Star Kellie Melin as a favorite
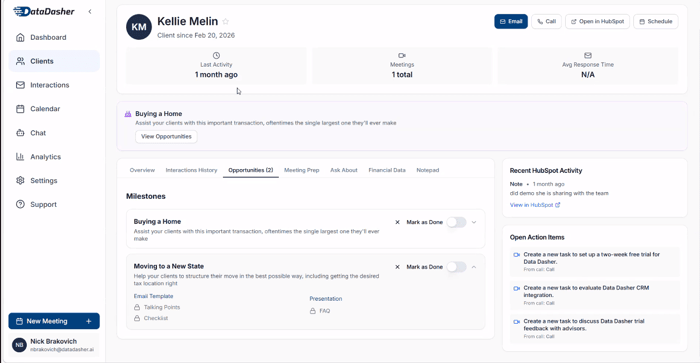The height and width of the screenshot is (363, 700). 225,21
